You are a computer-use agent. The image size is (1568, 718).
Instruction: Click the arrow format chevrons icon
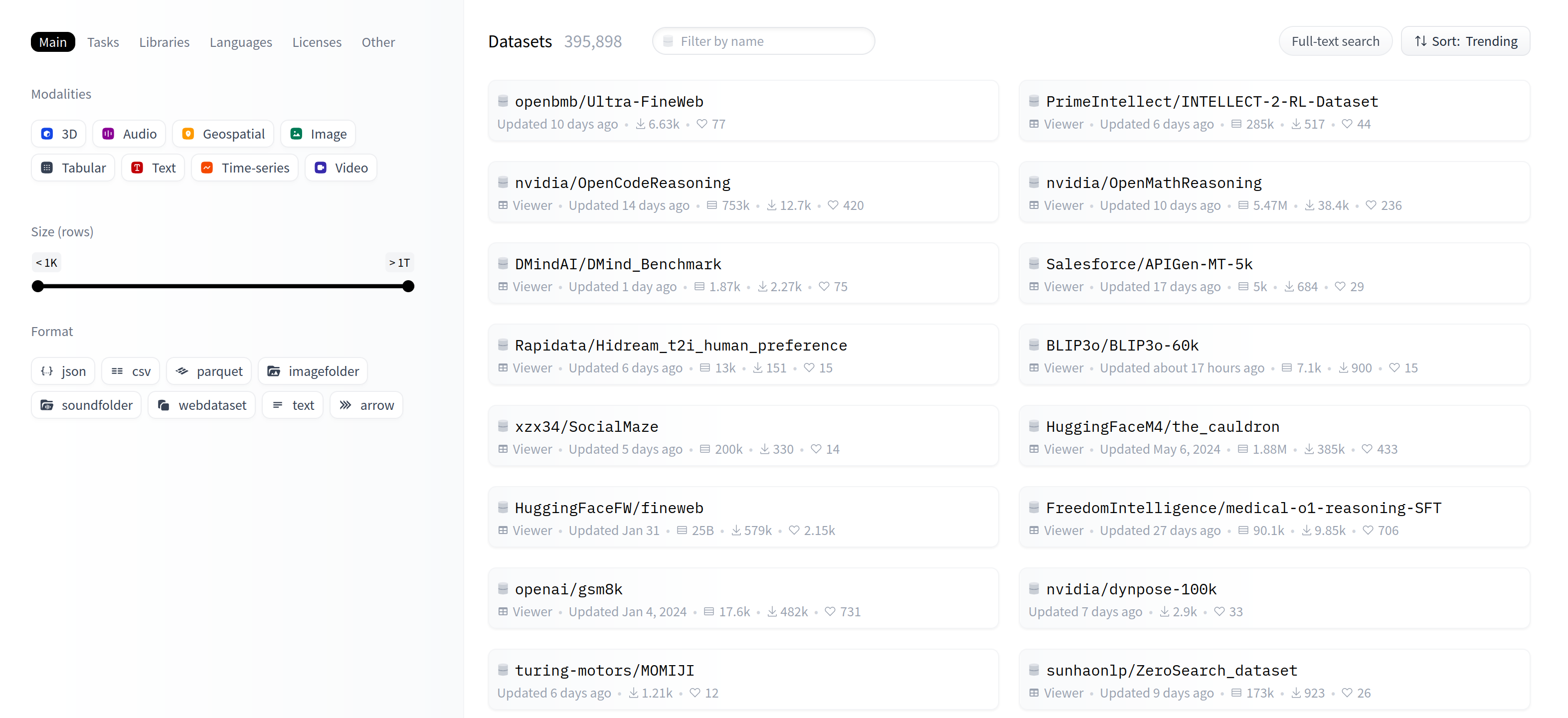click(345, 405)
